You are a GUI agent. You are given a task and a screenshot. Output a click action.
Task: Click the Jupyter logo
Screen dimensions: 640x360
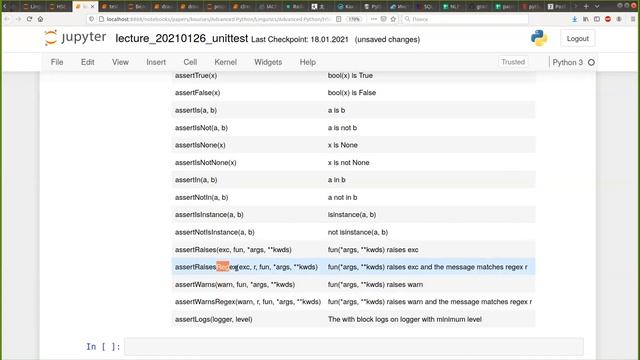point(75,38)
